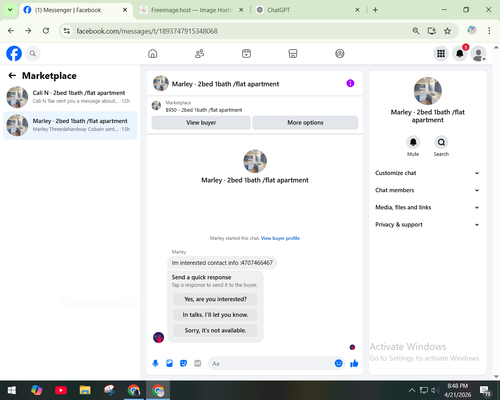Choose a sticker icon in composer
Viewport: 500px width, 400px height.
tap(183, 363)
